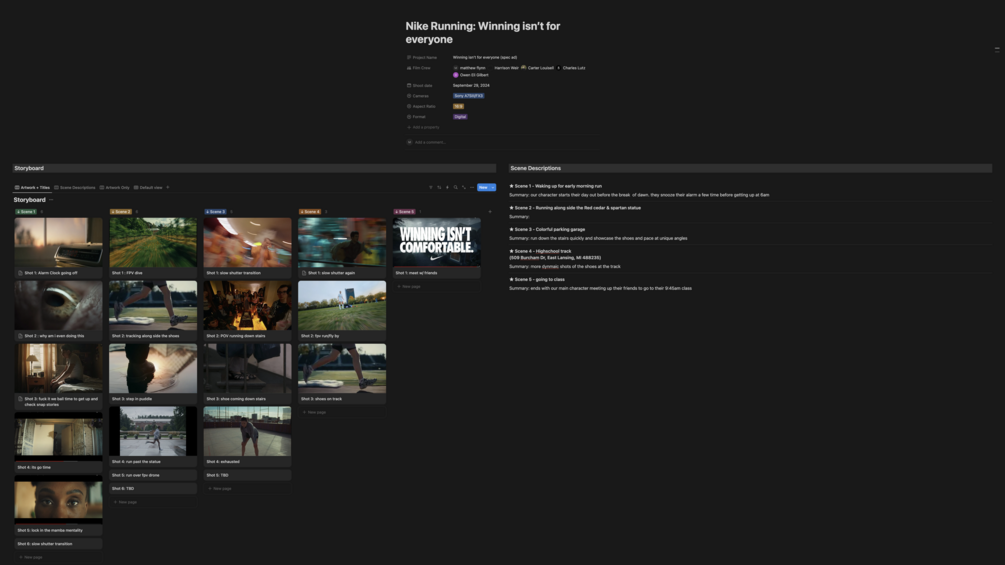
Task: Open the page icon on slow shutter again card
Action: coord(304,273)
